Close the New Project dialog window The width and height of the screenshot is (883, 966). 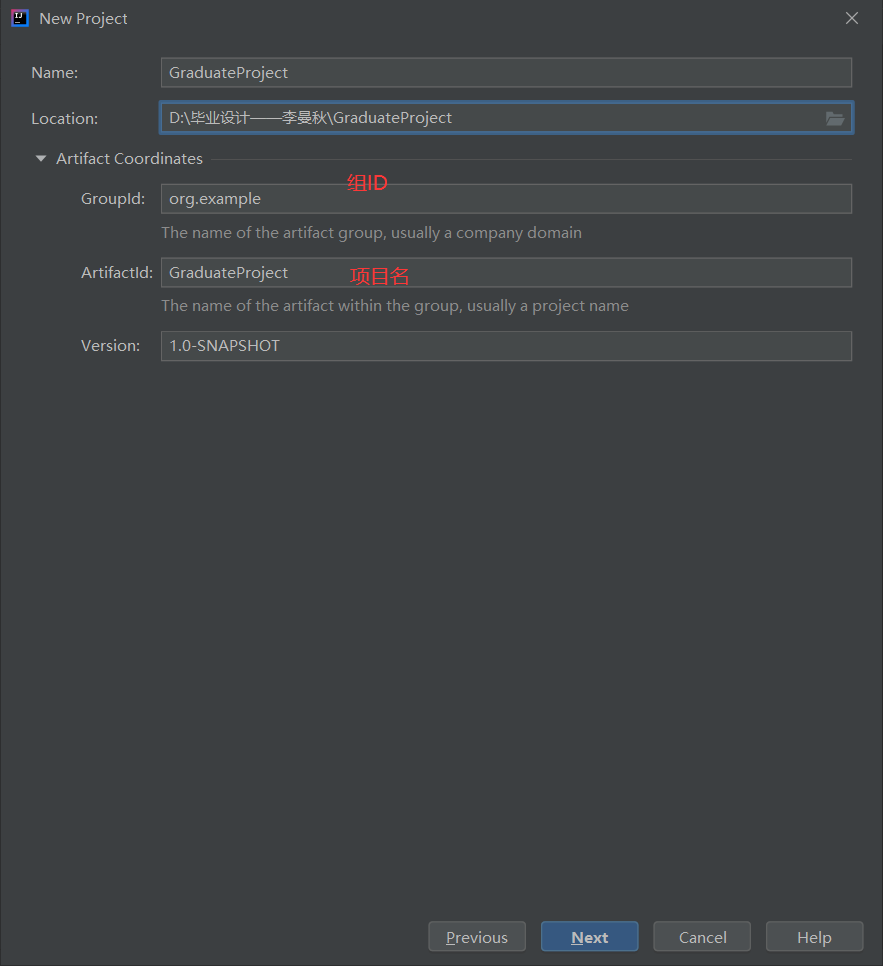(x=852, y=18)
